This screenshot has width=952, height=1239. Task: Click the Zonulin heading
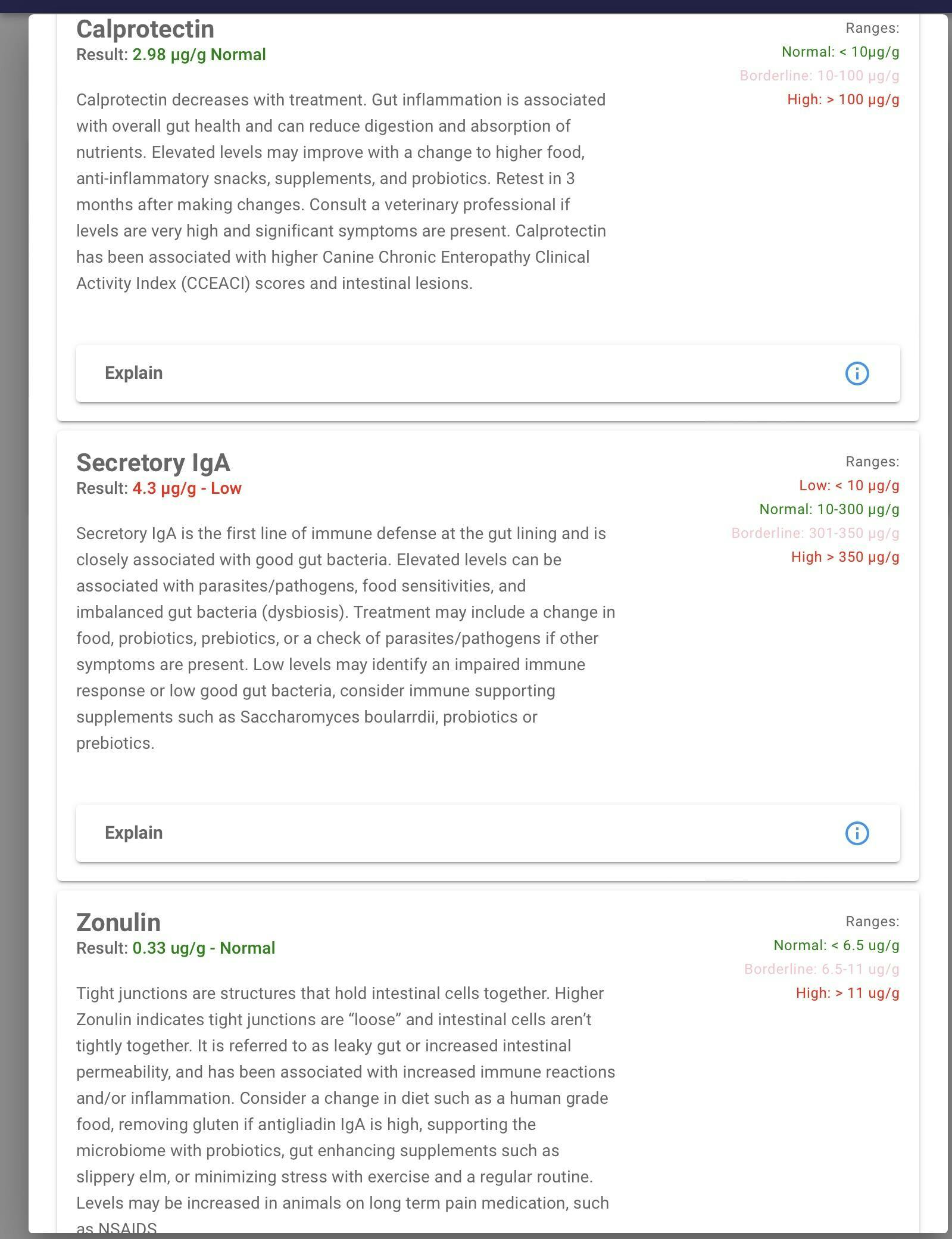(x=118, y=923)
